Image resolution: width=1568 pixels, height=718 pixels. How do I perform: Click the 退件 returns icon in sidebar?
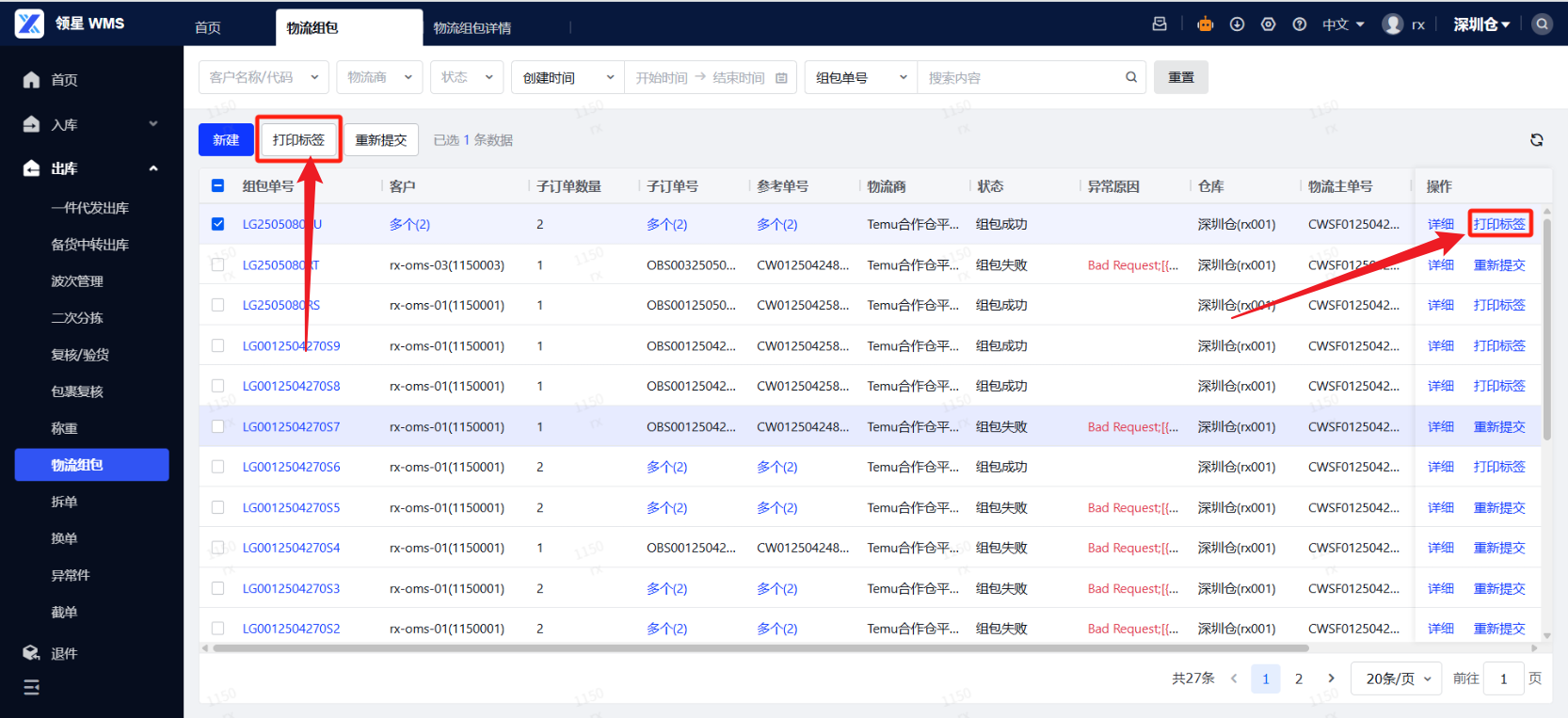tap(31, 653)
